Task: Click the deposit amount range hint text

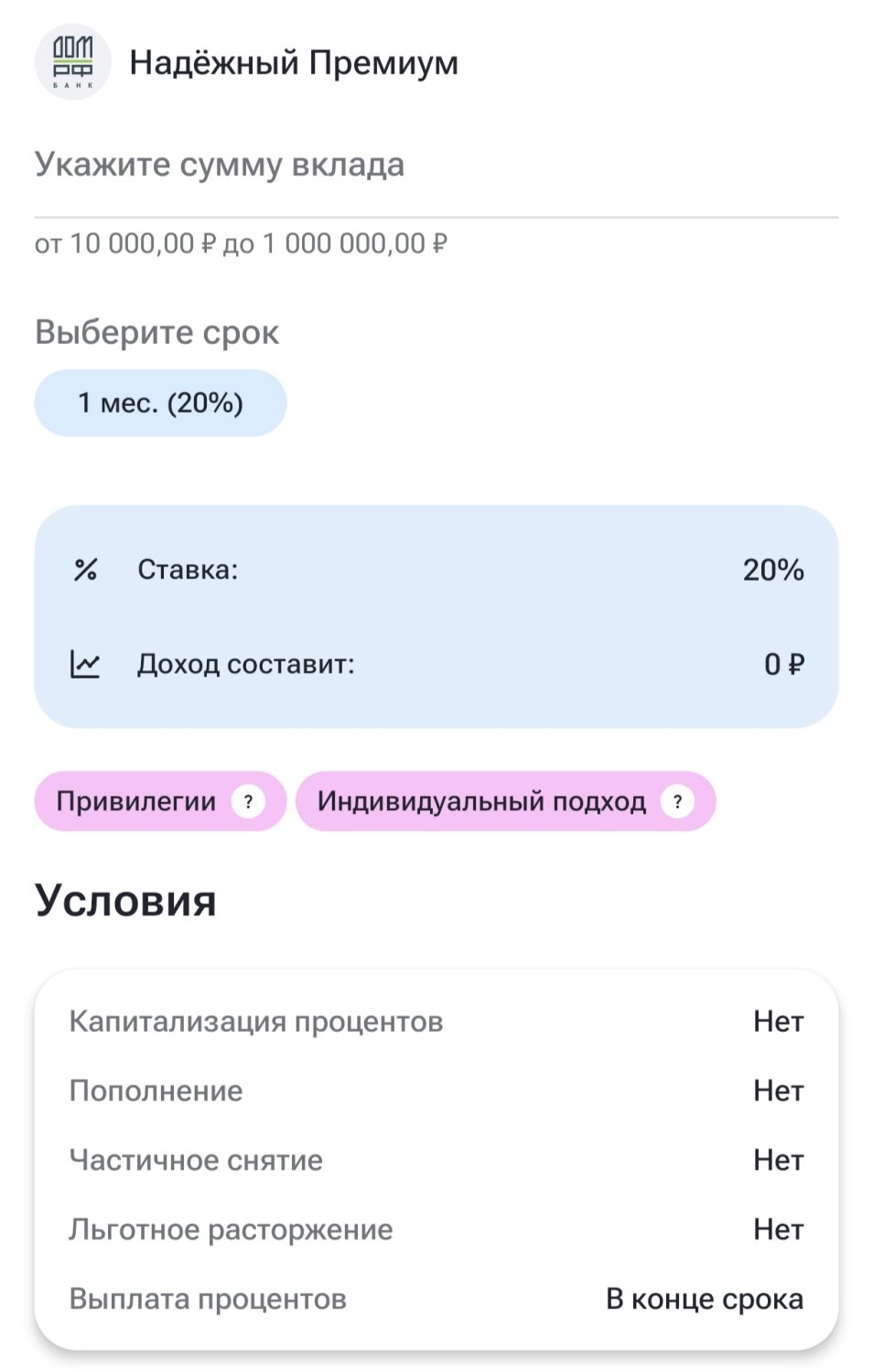Action: point(241,244)
